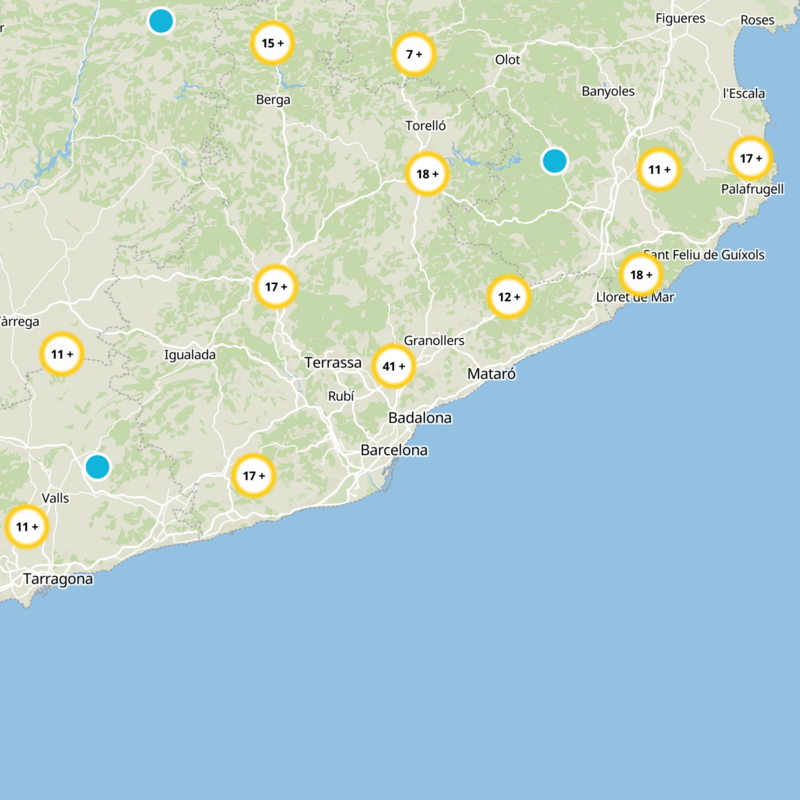Click the Rubí town label
800x800 pixels.
tap(341, 396)
